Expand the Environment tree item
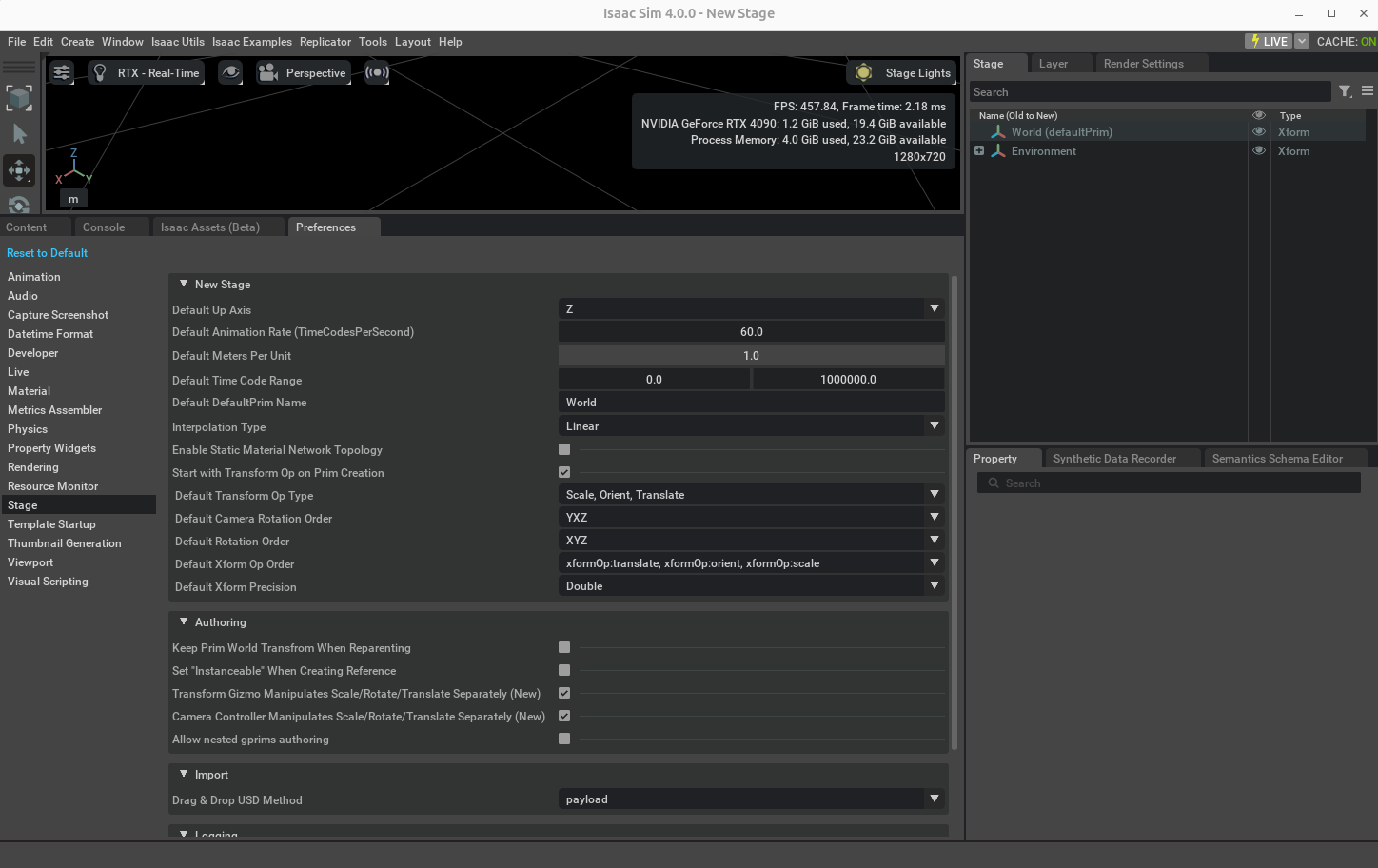This screenshot has width=1378, height=868. [x=978, y=150]
